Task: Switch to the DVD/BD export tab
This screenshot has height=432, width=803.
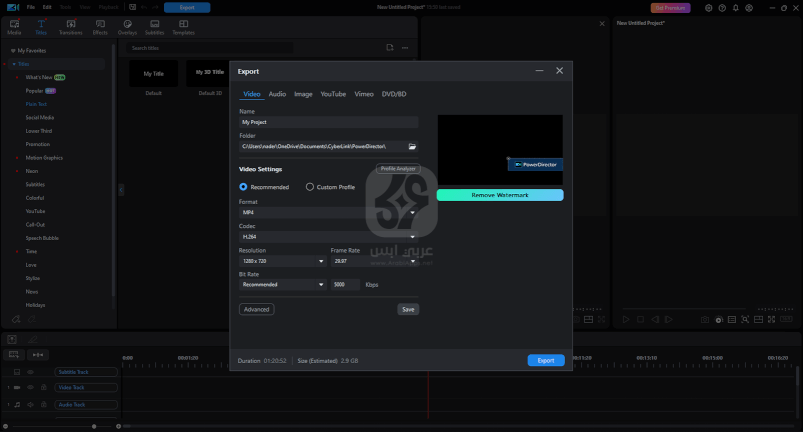Action: [394, 94]
